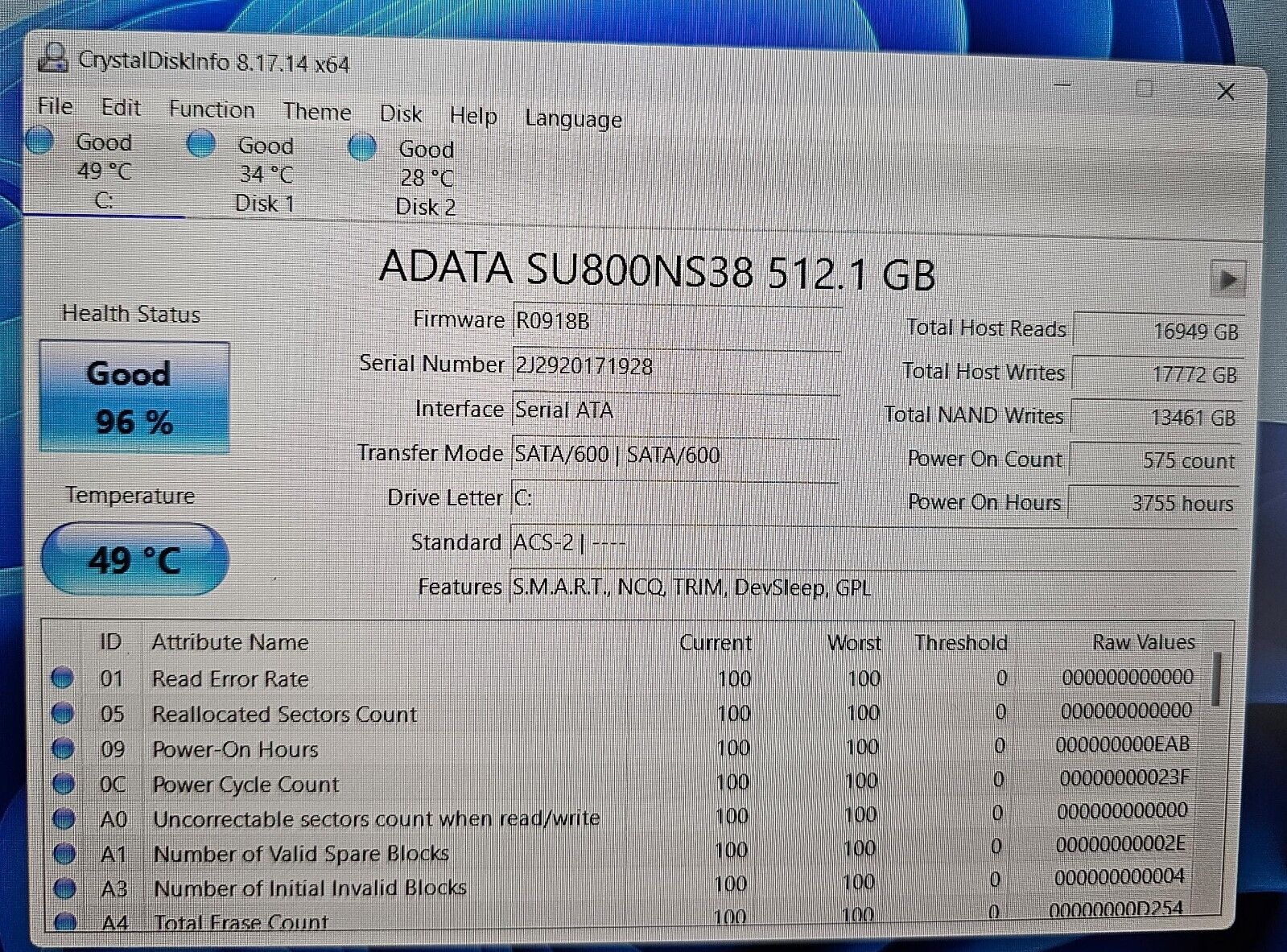Click status dot of Read Error Rate row

tap(62, 678)
